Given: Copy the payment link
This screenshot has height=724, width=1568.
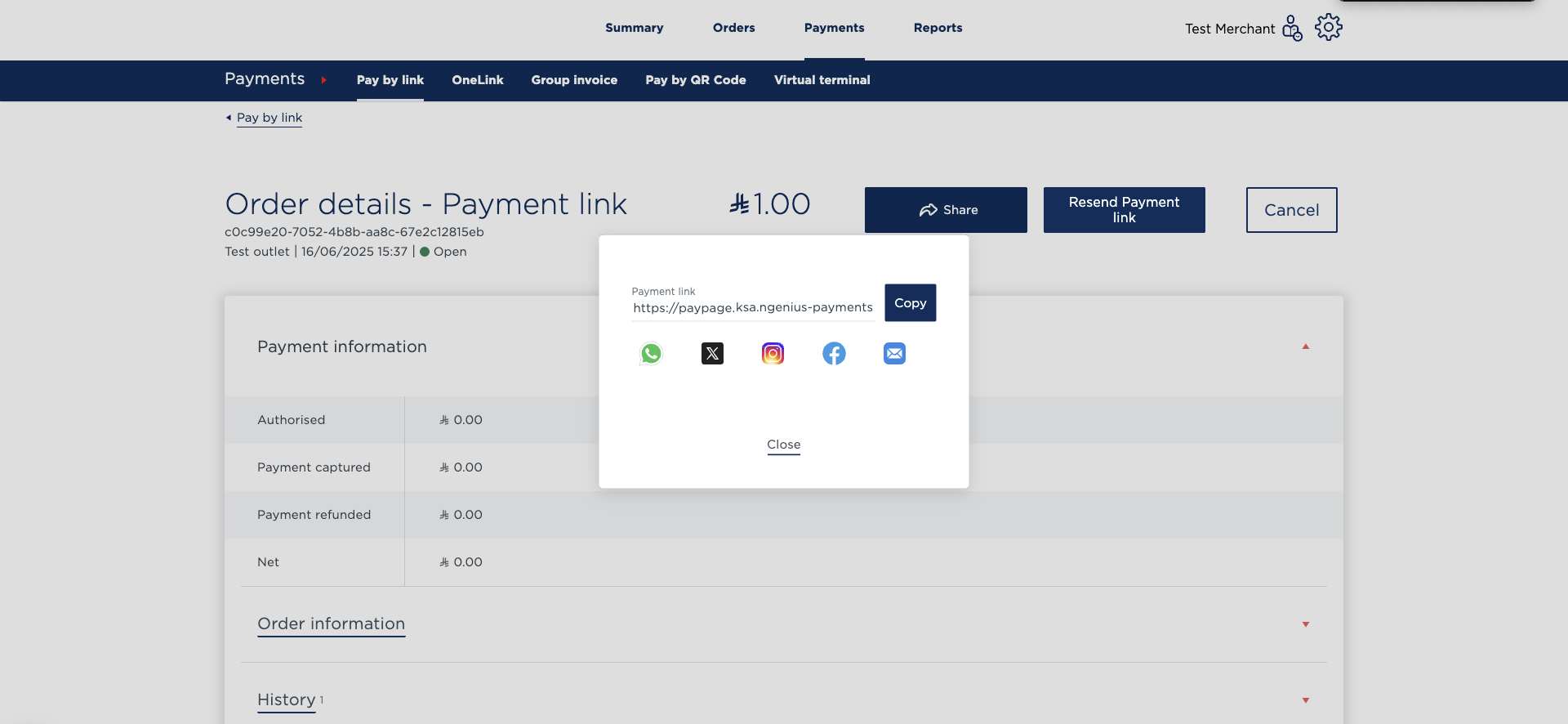Looking at the screenshot, I should click(911, 303).
